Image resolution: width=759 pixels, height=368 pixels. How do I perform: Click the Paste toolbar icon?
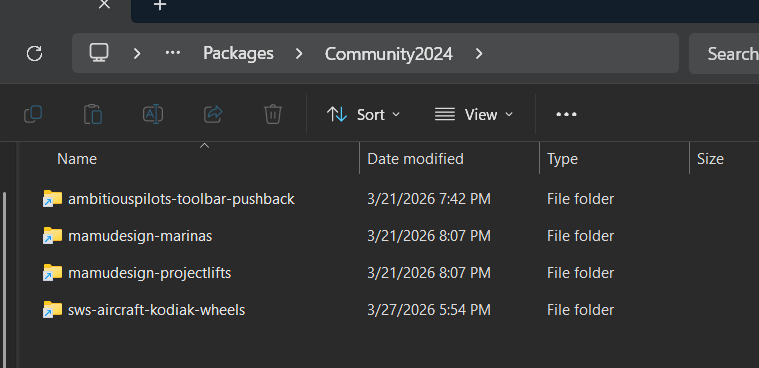(93, 114)
